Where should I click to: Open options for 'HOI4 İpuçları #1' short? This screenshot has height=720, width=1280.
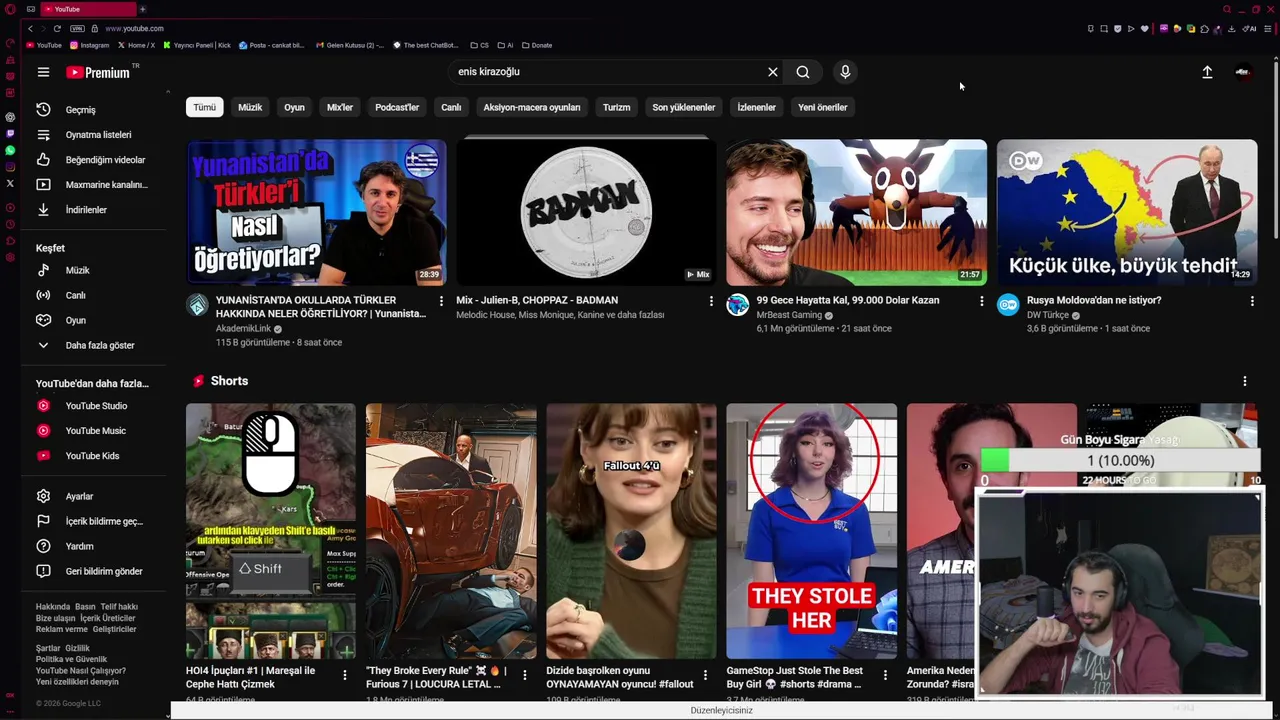click(x=345, y=676)
